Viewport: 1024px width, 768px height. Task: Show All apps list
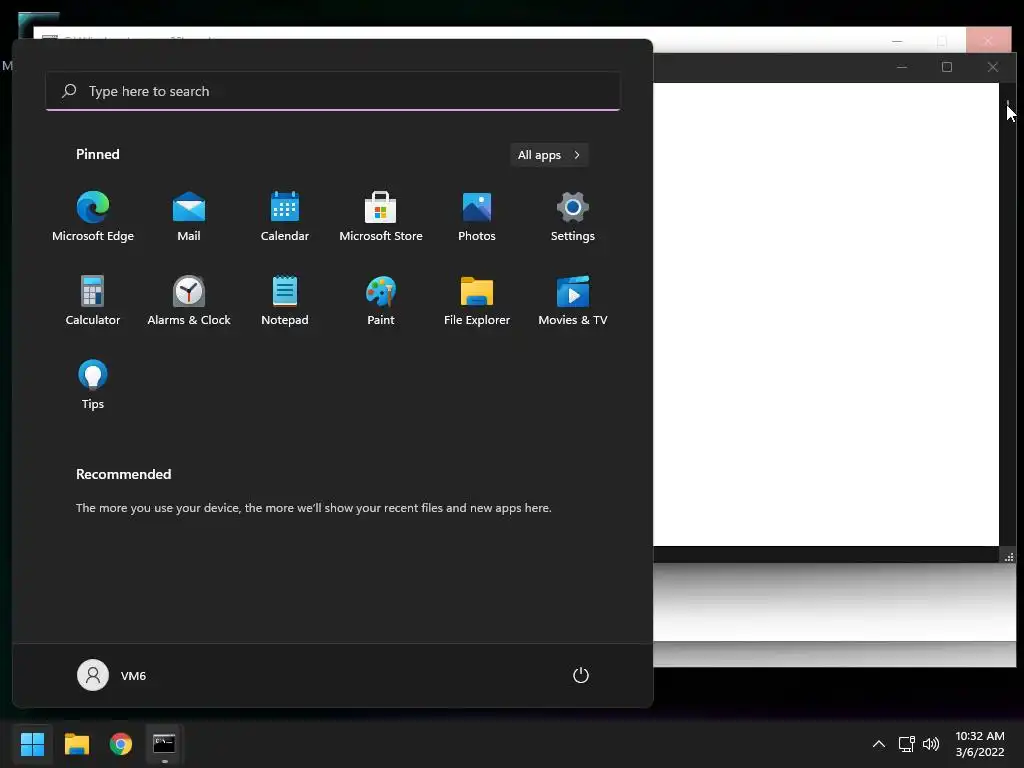[x=549, y=155]
